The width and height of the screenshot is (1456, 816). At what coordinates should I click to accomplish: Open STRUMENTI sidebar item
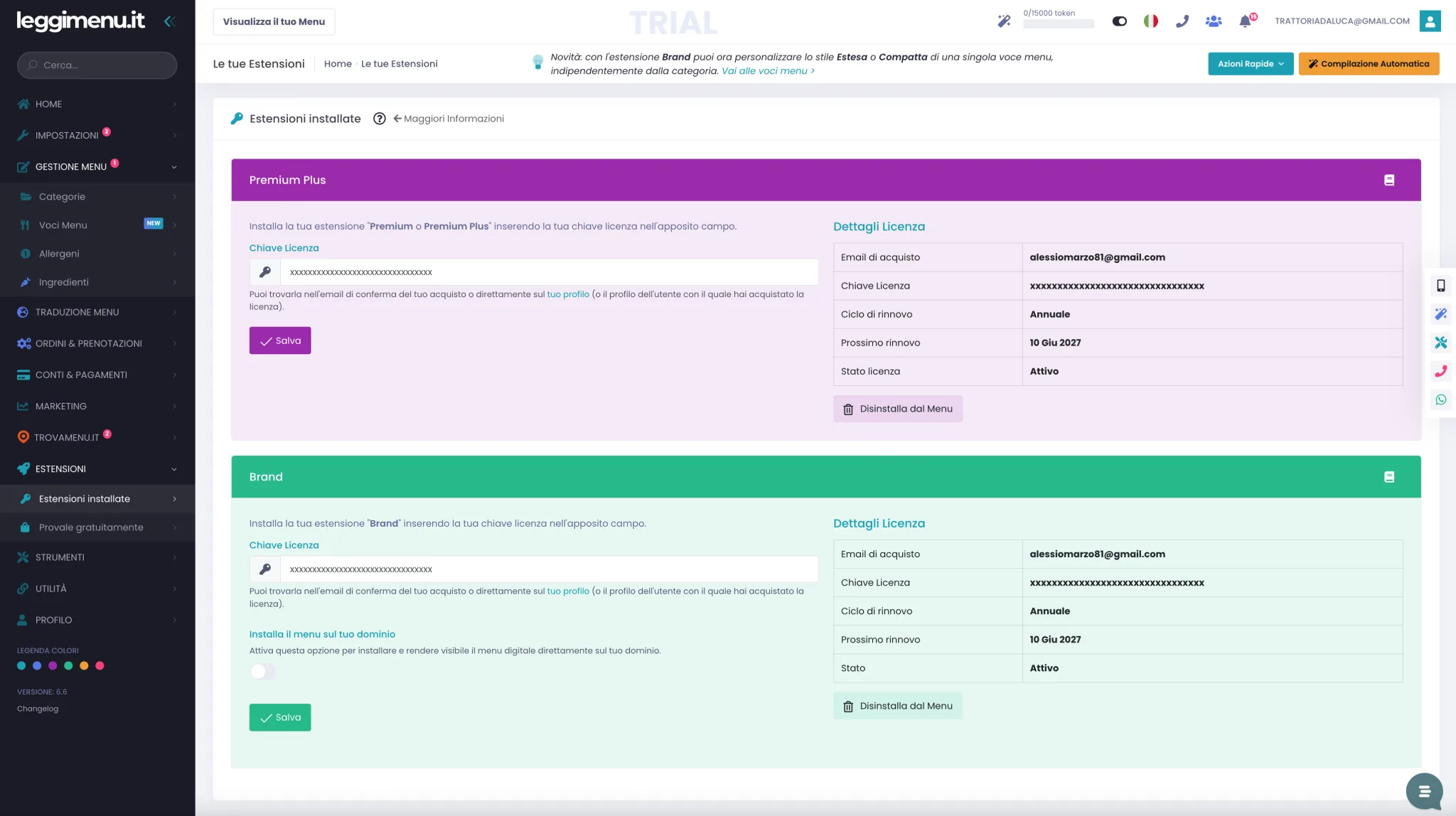[97, 557]
